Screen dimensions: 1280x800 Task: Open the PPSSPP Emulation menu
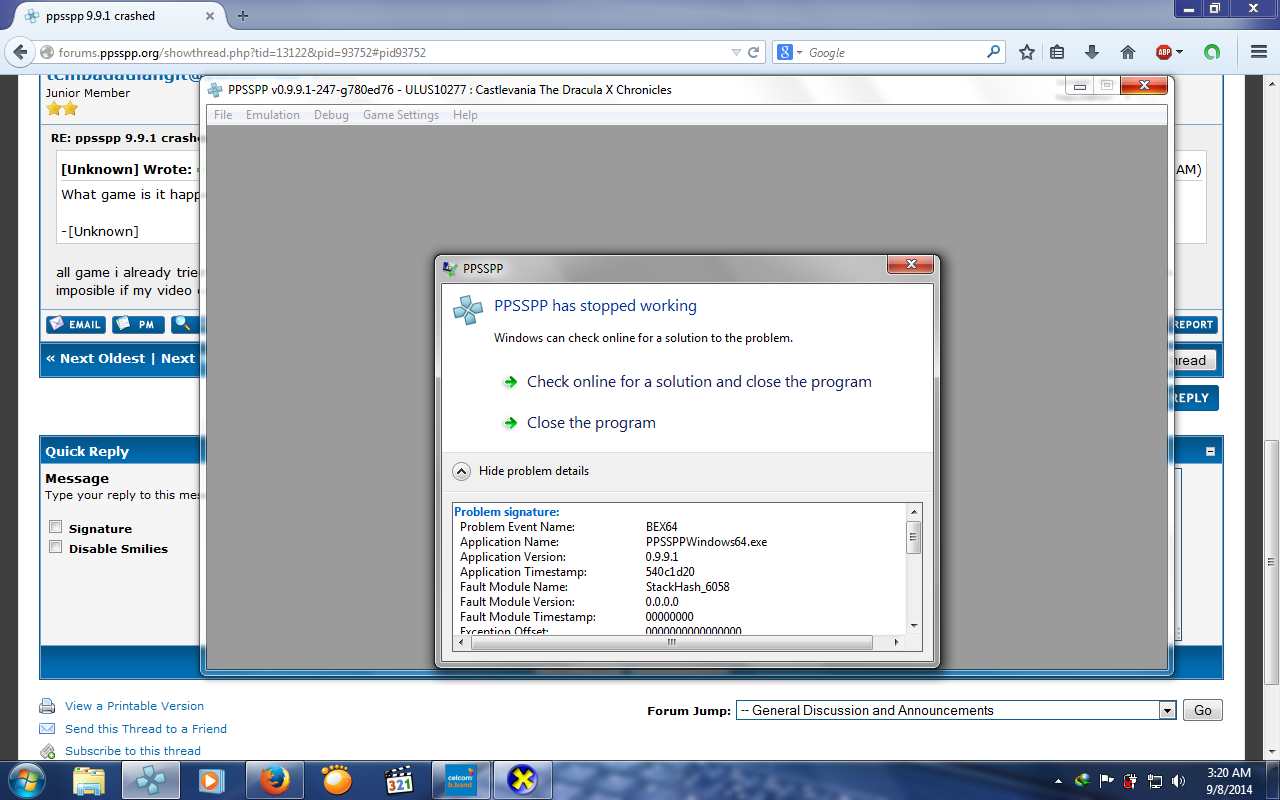tap(272, 115)
